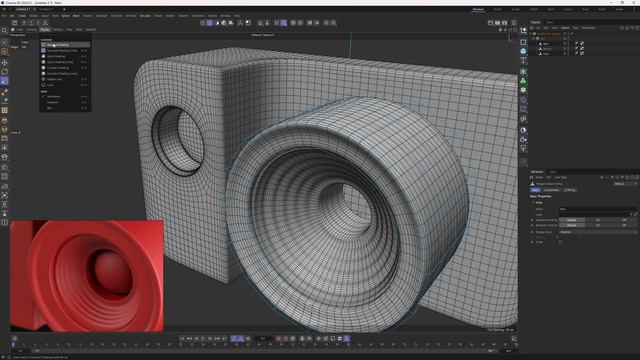Screen dimensions: 640x360
Task: Choose Quick Shading from Display menu
Action: coord(64,56)
